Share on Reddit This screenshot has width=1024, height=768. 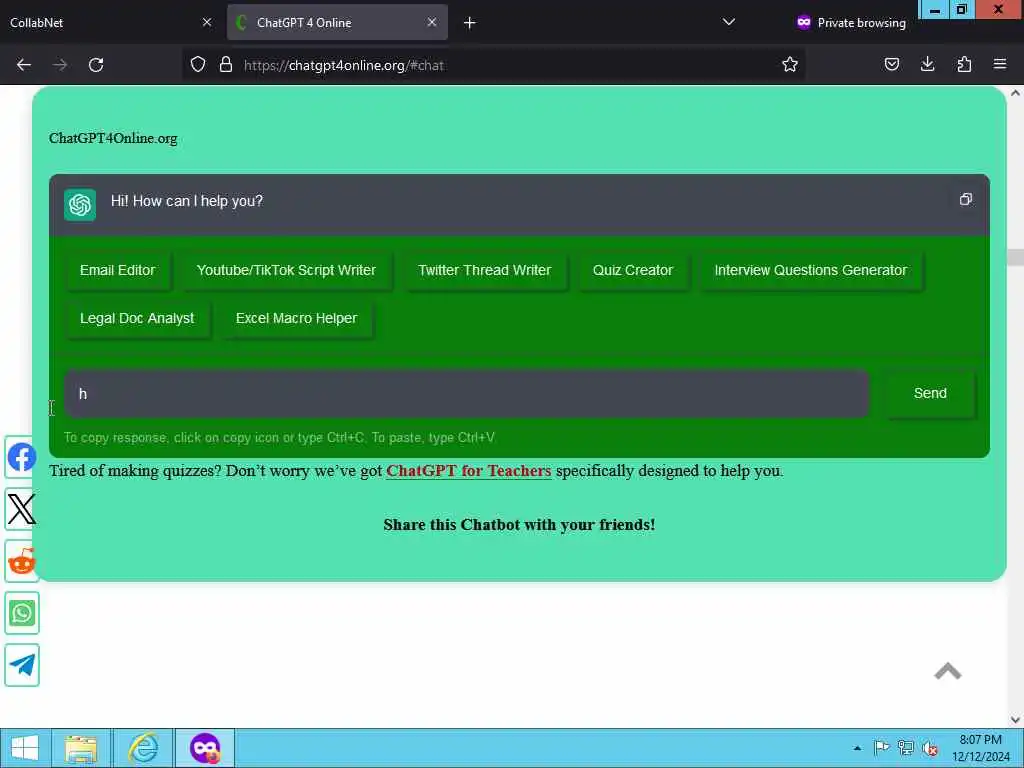point(22,561)
